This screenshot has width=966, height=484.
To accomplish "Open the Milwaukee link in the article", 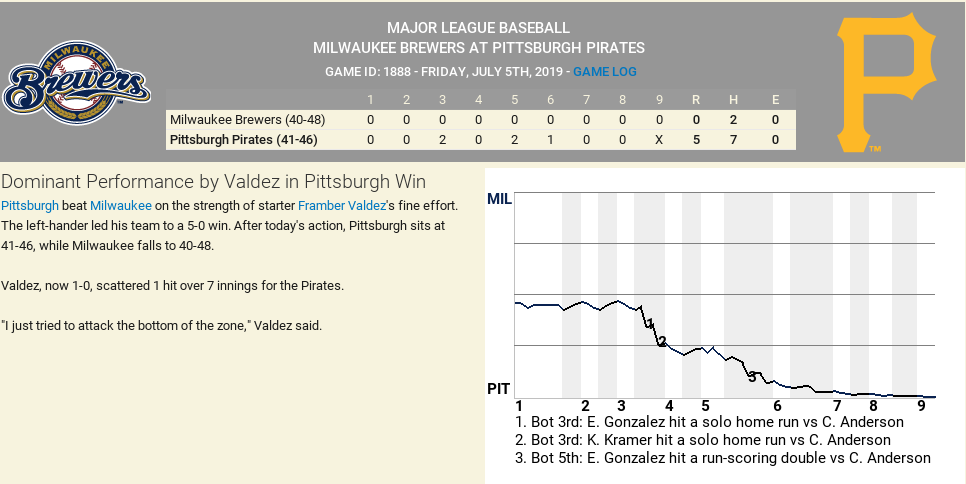I will 121,205.
